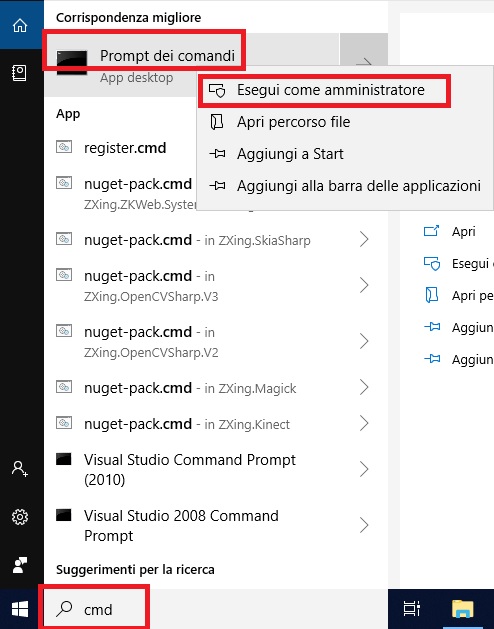Click the register.cmd file icon
494x629 pixels.
coord(64,147)
